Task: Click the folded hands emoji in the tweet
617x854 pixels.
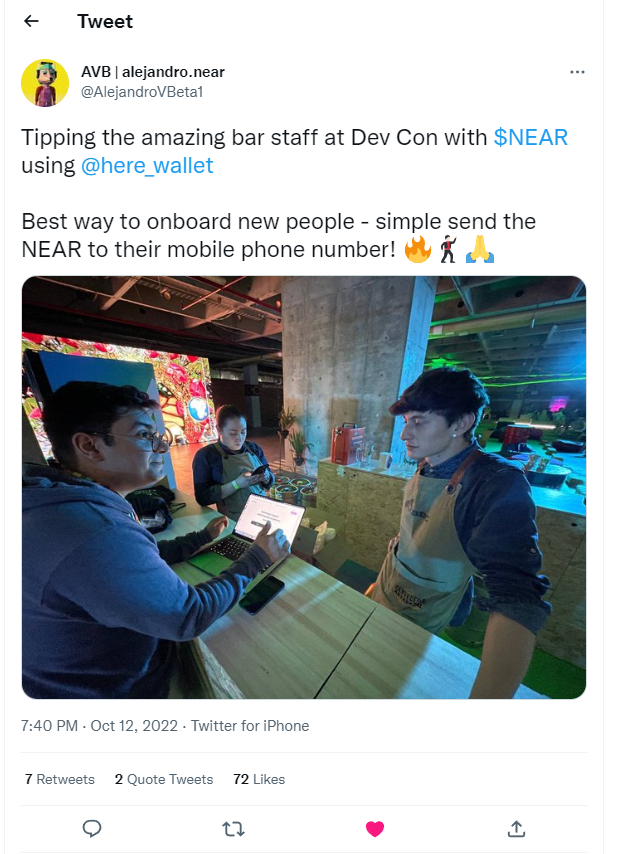Action: [480, 249]
